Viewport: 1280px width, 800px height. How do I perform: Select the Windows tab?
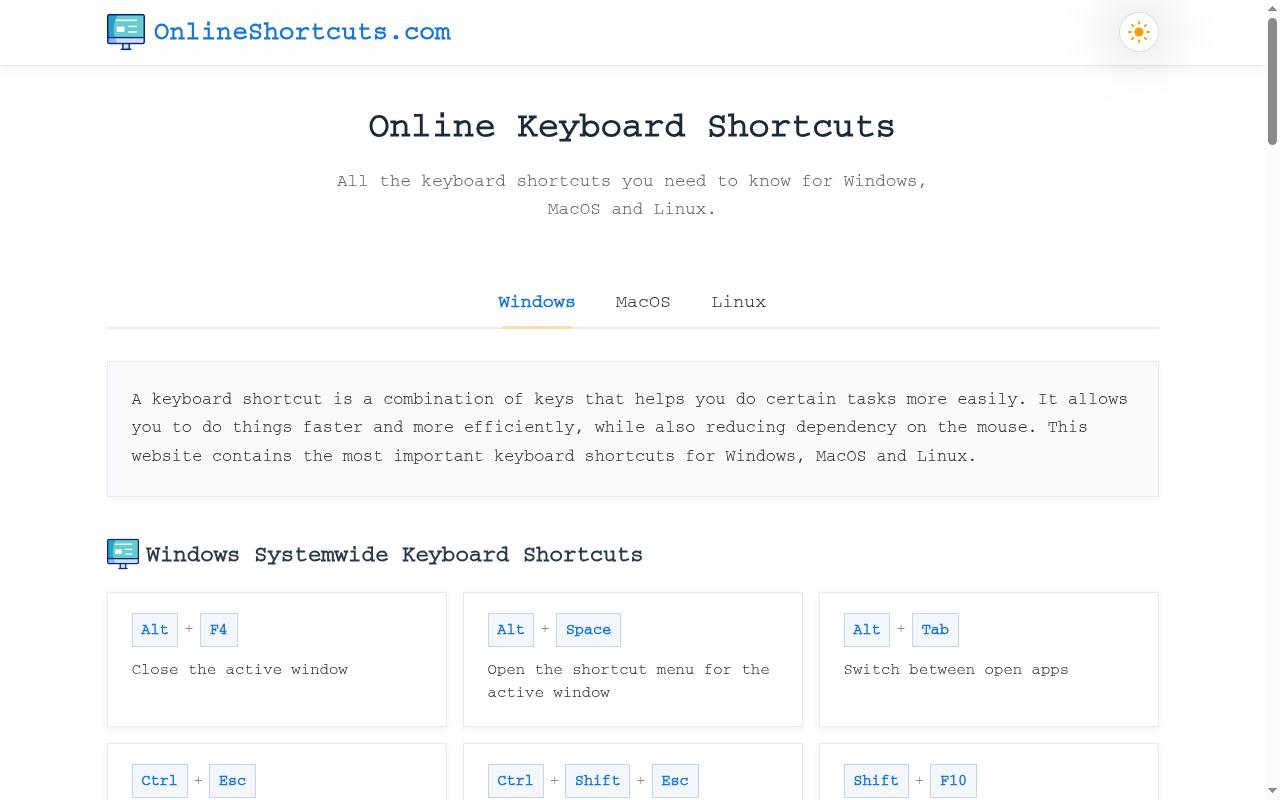(x=537, y=302)
